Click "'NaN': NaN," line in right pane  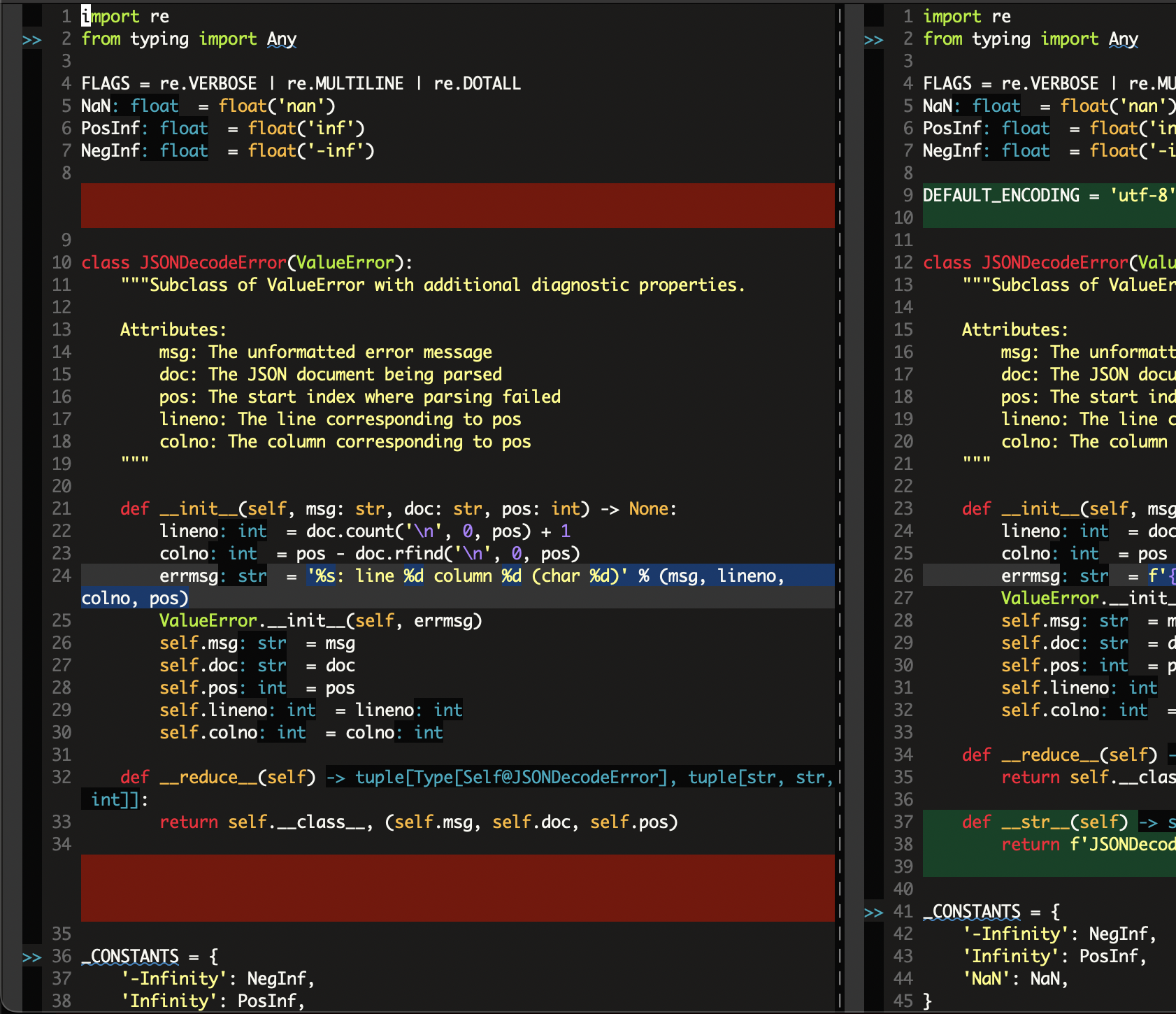pyautogui.click(x=1016, y=979)
